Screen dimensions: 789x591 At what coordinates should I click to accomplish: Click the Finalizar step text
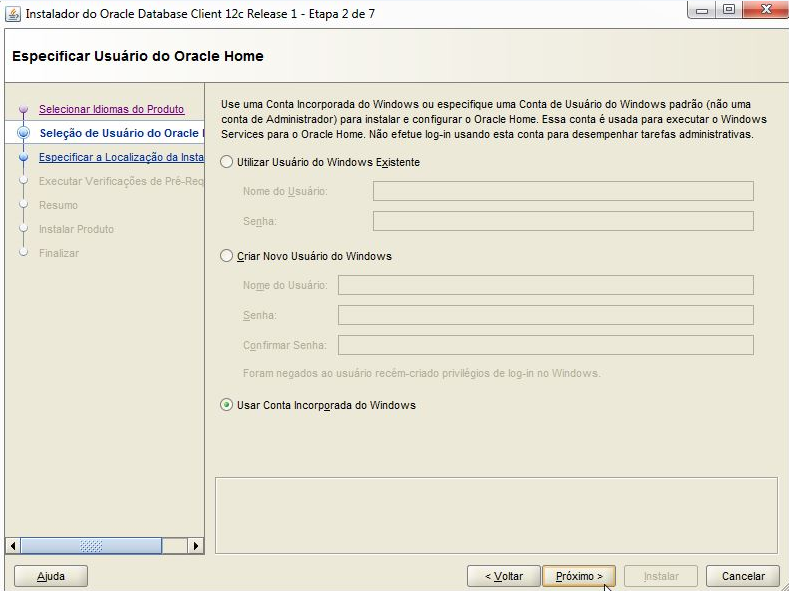[59, 253]
